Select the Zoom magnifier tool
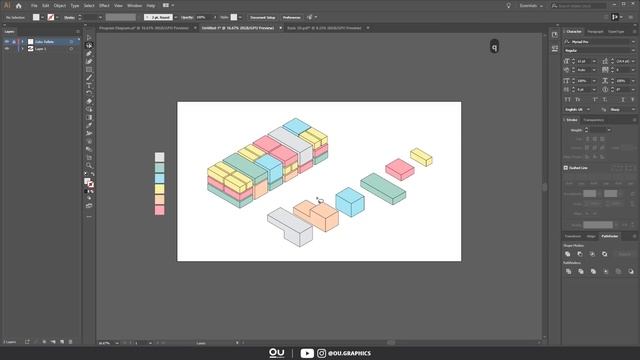Image resolution: width=640 pixels, height=360 pixels. (x=89, y=165)
